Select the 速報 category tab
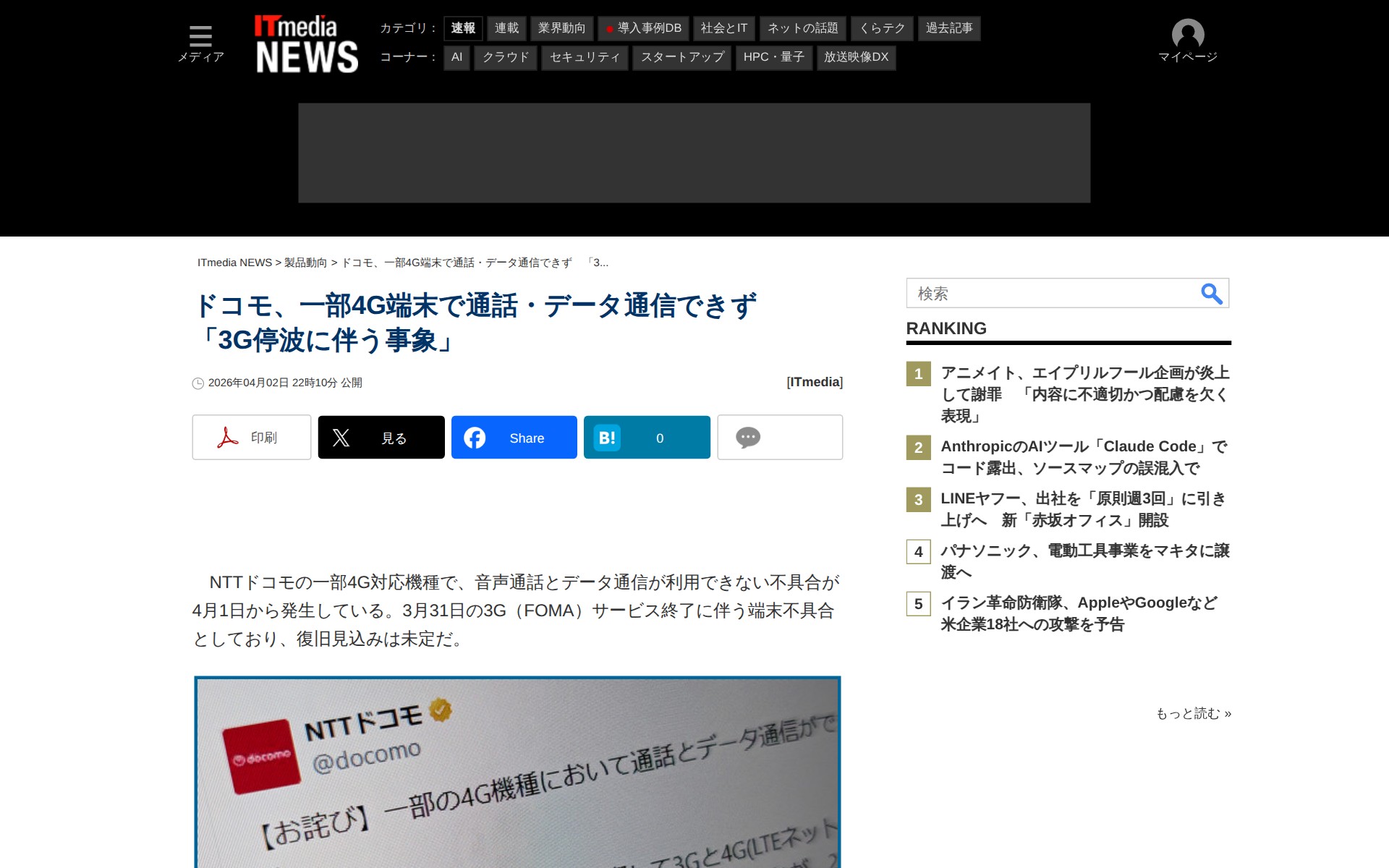 tap(463, 28)
